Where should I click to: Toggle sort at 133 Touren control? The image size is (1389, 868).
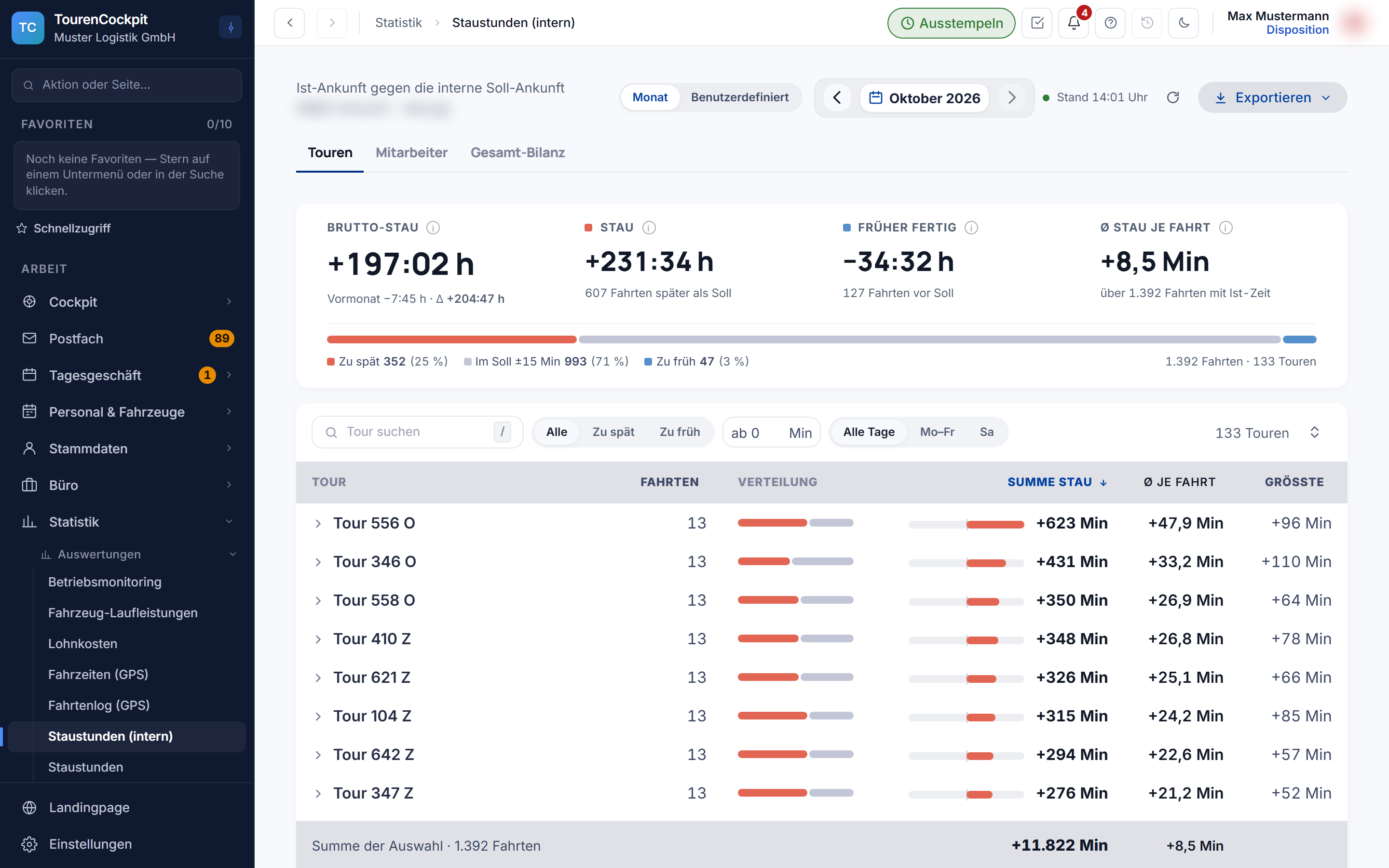tap(1314, 432)
